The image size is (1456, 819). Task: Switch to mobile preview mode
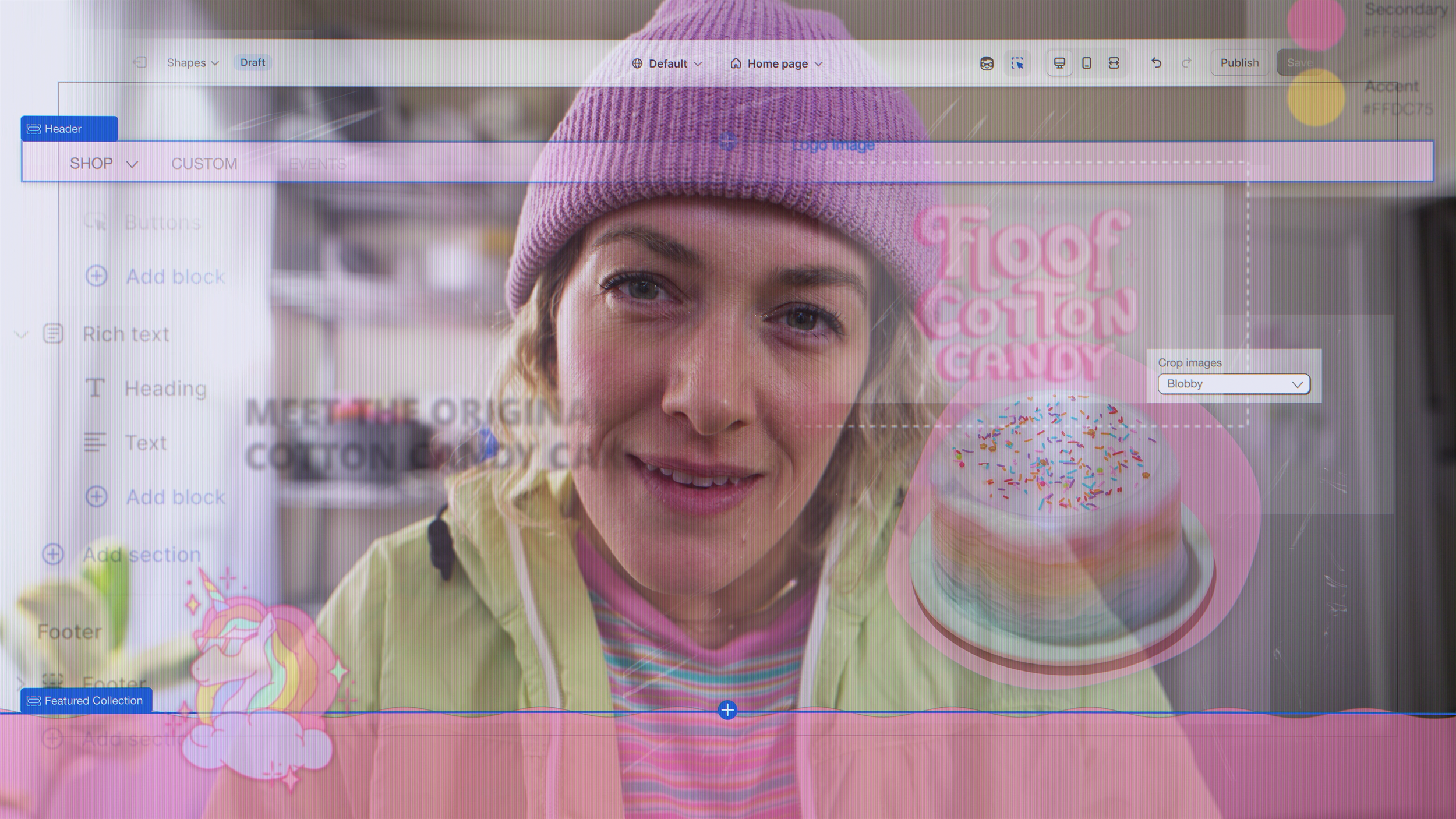pos(1086,63)
